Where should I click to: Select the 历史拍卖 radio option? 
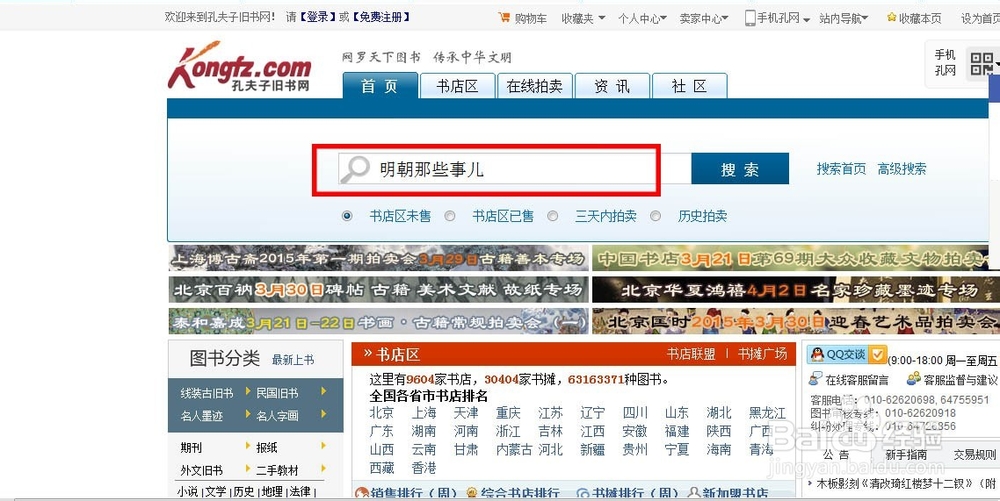(x=656, y=216)
